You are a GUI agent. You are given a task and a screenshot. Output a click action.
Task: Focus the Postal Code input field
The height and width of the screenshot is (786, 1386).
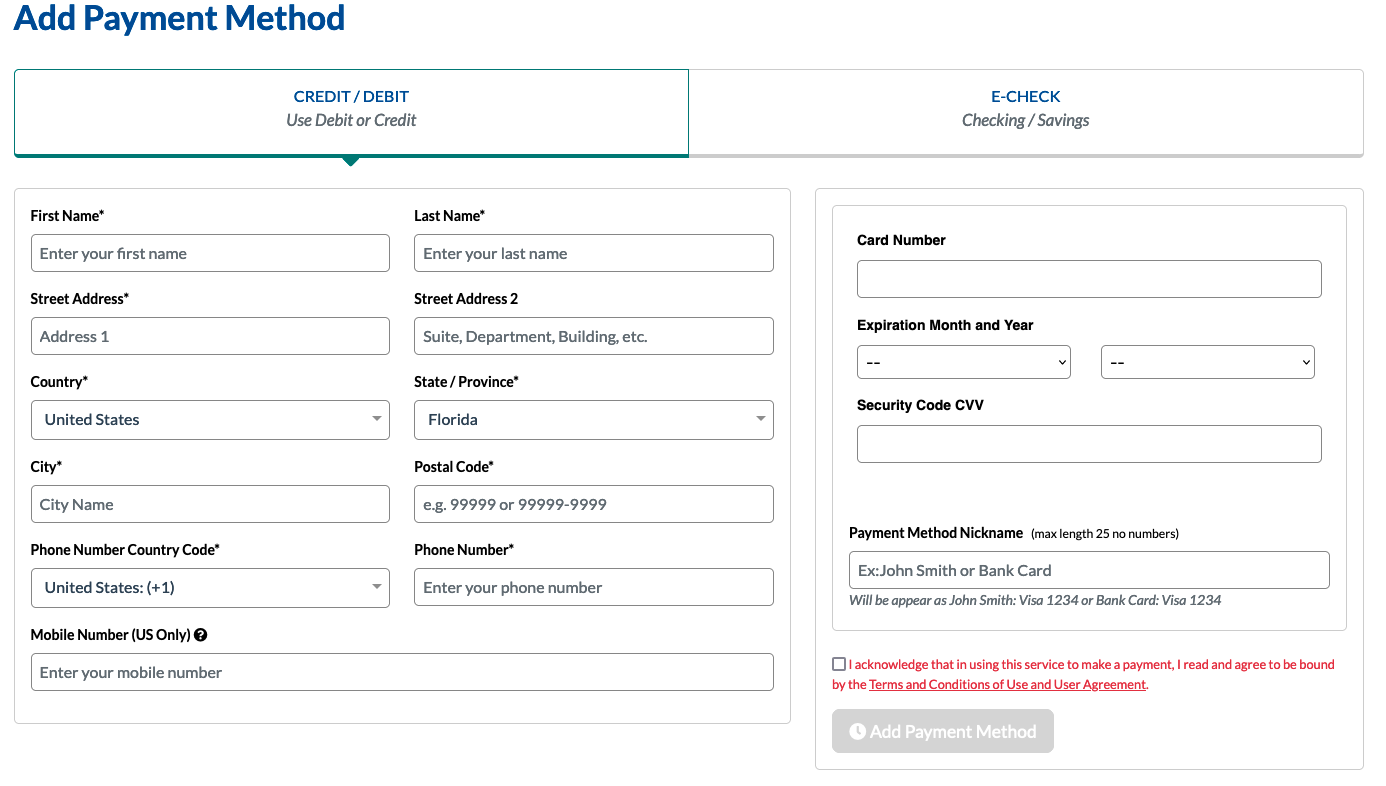(593, 503)
